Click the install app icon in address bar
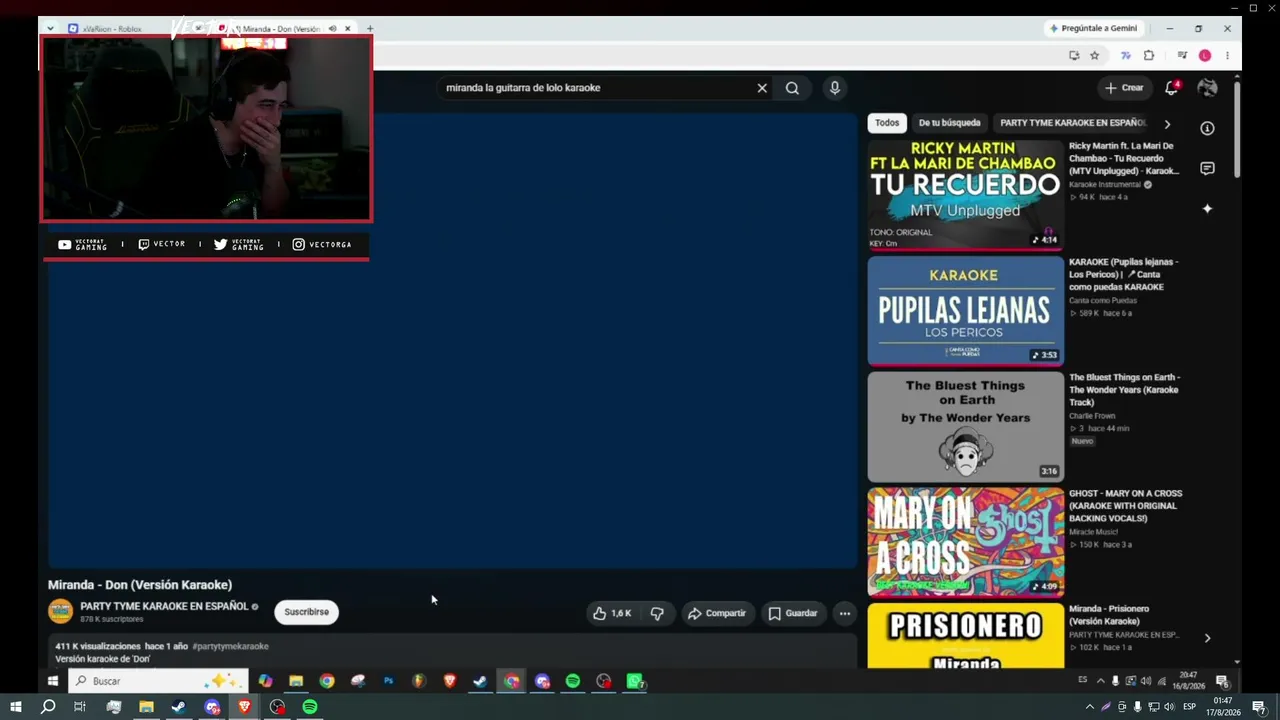The image size is (1280, 720). coord(1074,56)
